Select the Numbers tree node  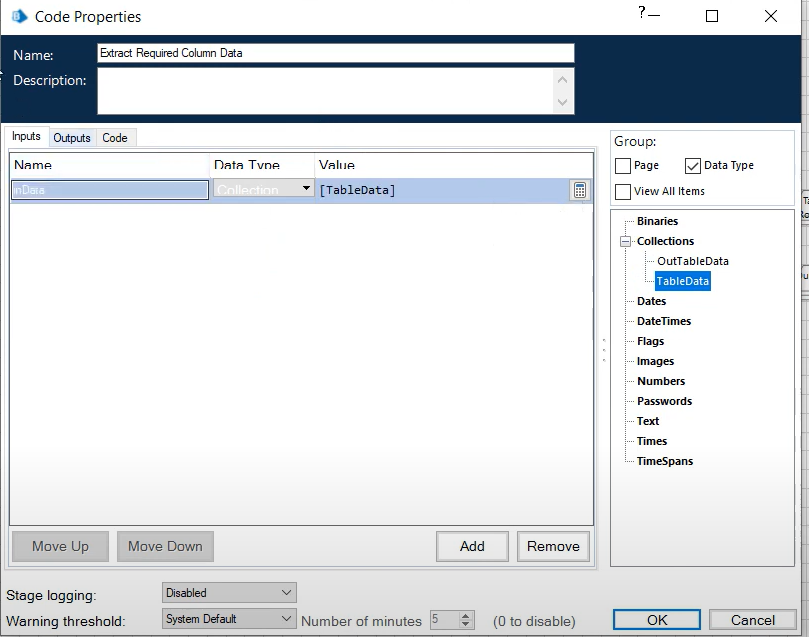point(661,381)
